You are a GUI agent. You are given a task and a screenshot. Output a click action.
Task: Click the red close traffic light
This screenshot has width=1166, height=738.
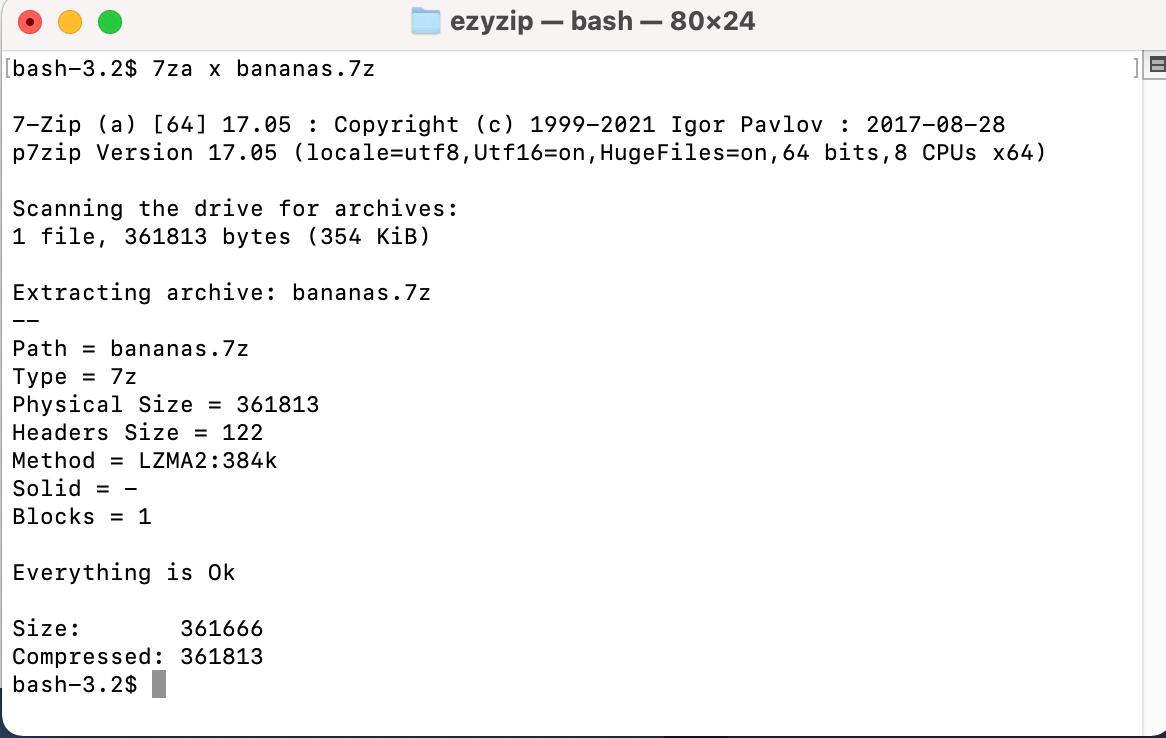point(30,20)
